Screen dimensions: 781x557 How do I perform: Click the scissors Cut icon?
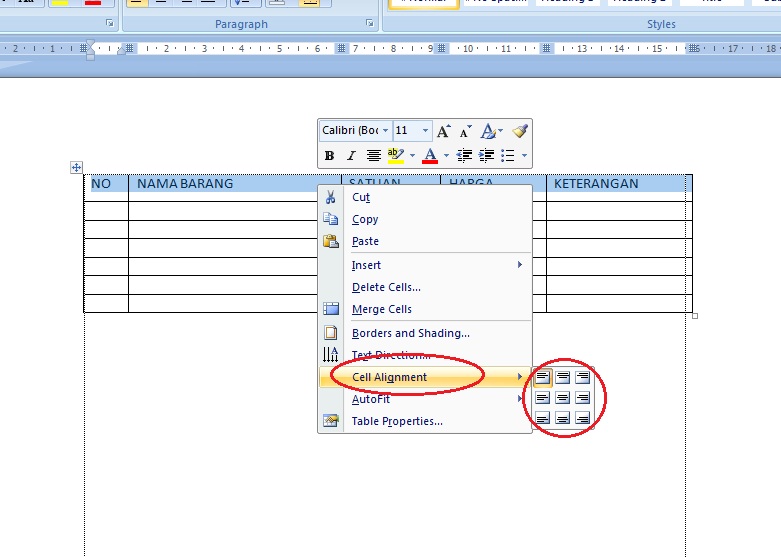pyautogui.click(x=330, y=197)
